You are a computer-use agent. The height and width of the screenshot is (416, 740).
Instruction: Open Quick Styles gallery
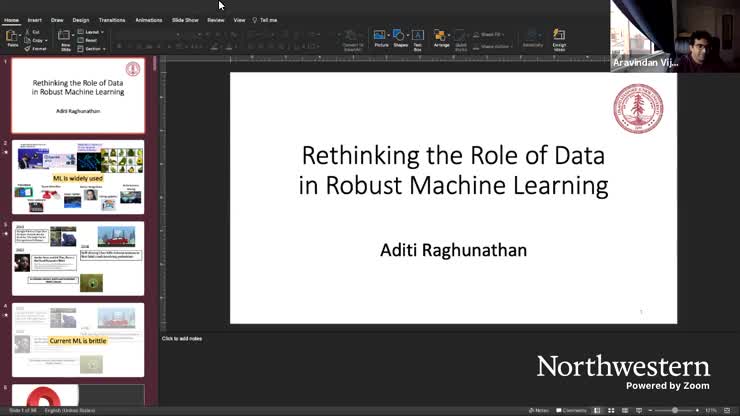point(461,40)
